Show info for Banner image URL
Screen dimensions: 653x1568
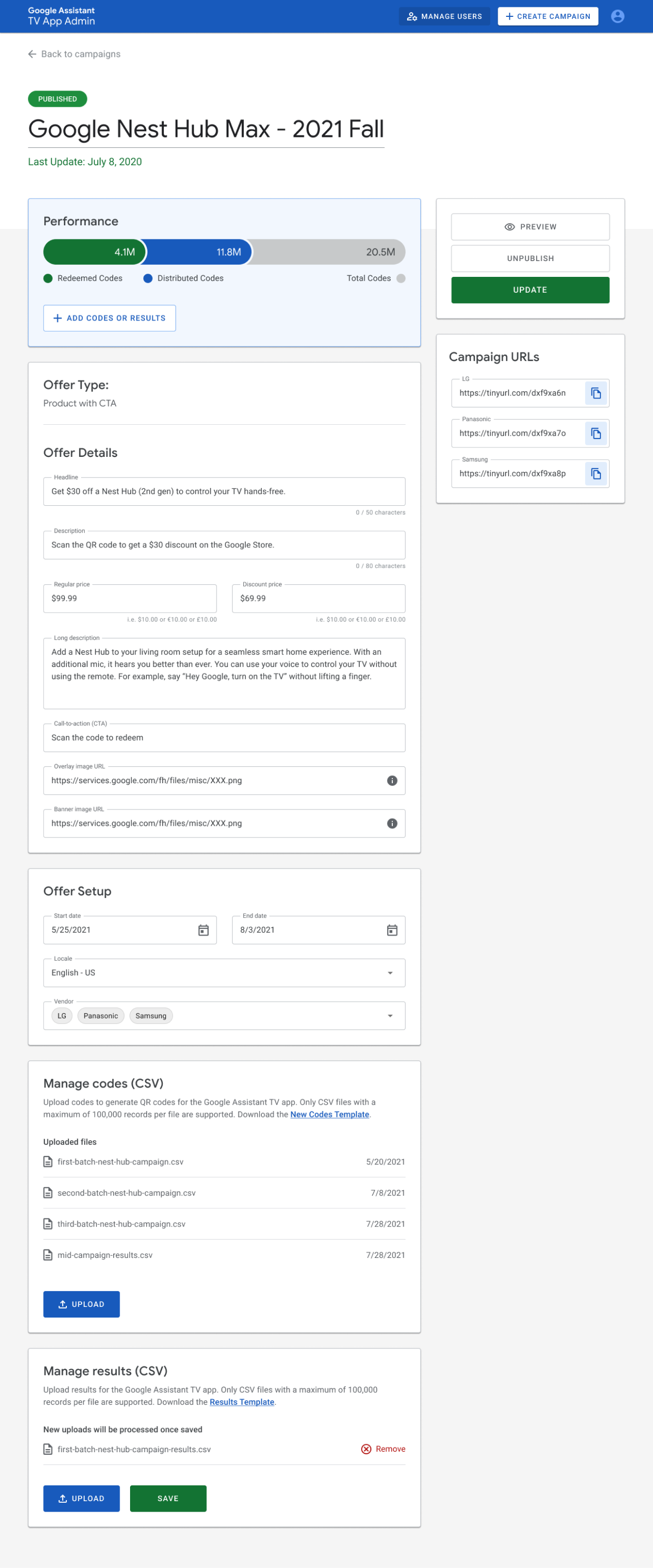(x=392, y=824)
